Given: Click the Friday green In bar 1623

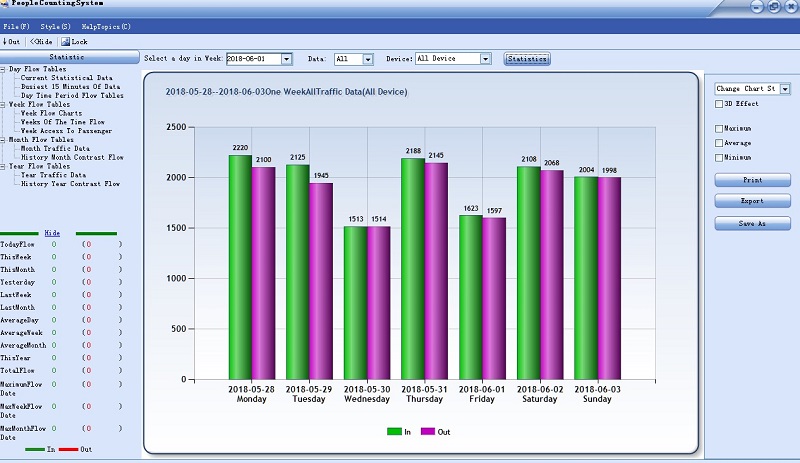Looking at the screenshot, I should coord(470,297).
